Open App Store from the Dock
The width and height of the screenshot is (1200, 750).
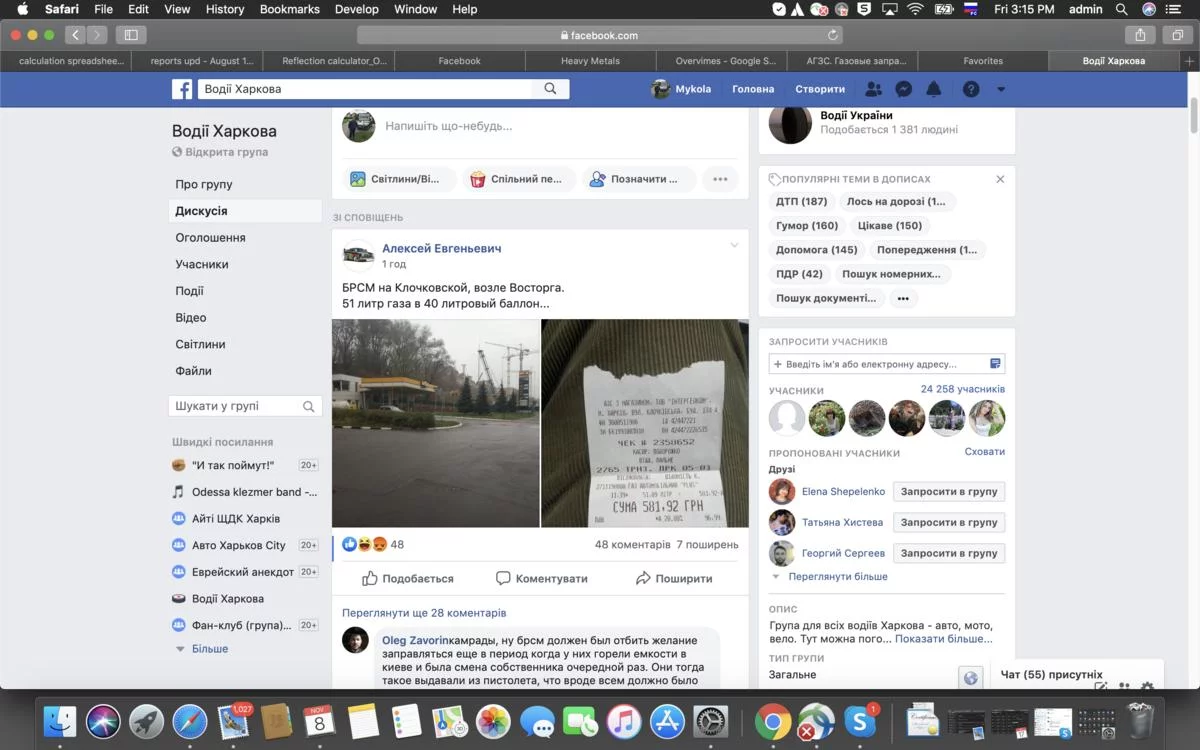pyautogui.click(x=667, y=721)
